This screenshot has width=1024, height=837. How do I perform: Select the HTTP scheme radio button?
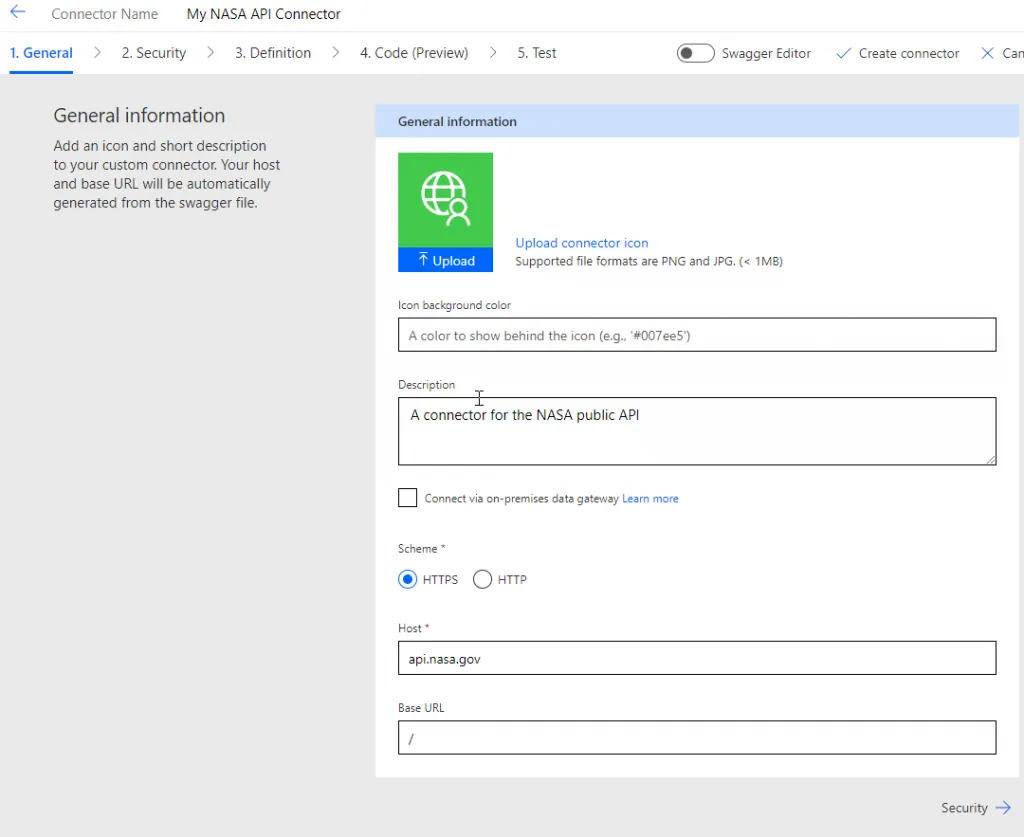click(483, 580)
